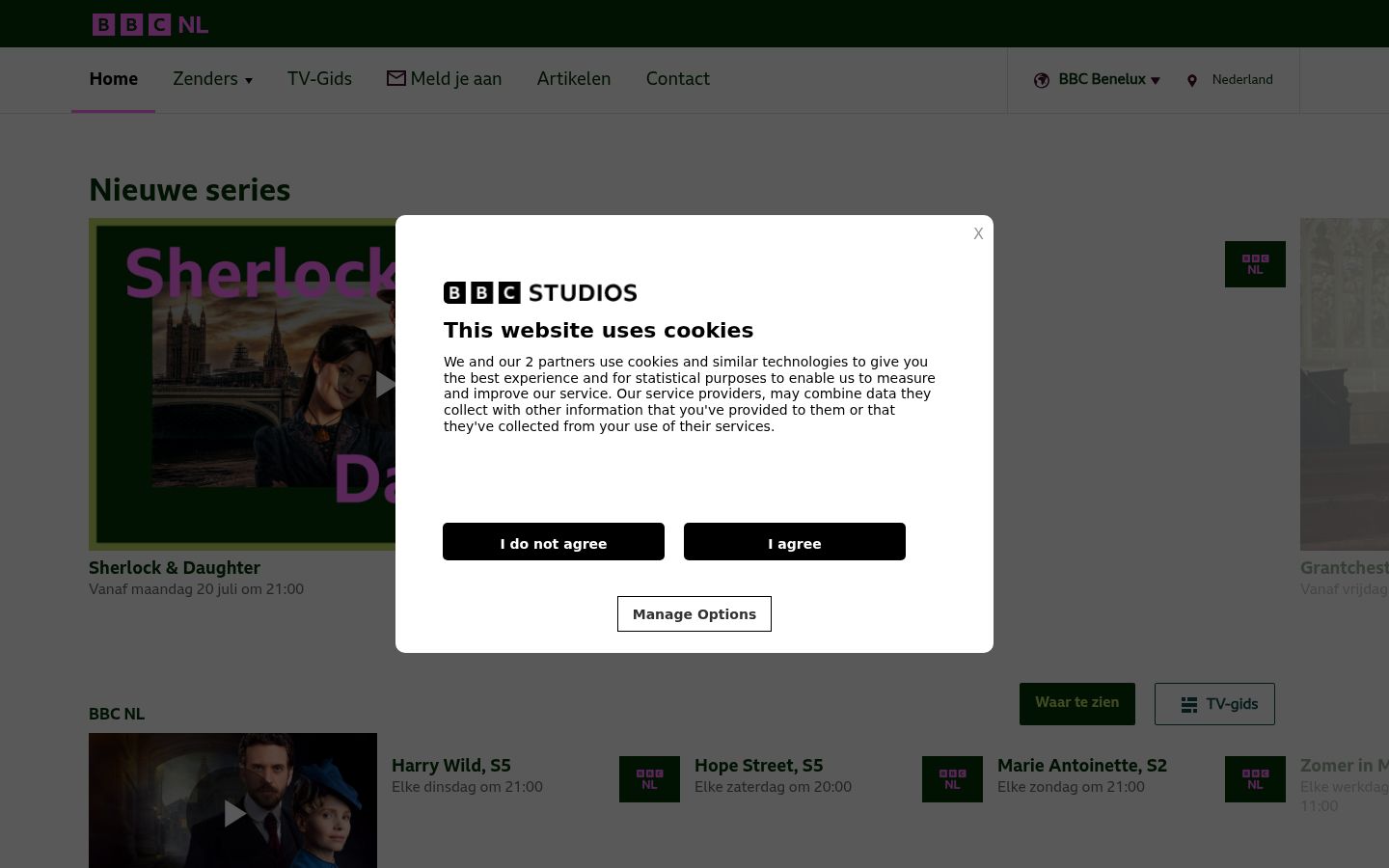Image resolution: width=1389 pixels, height=868 pixels.
Task: Select the Nederland location label
Action: click(x=1242, y=79)
